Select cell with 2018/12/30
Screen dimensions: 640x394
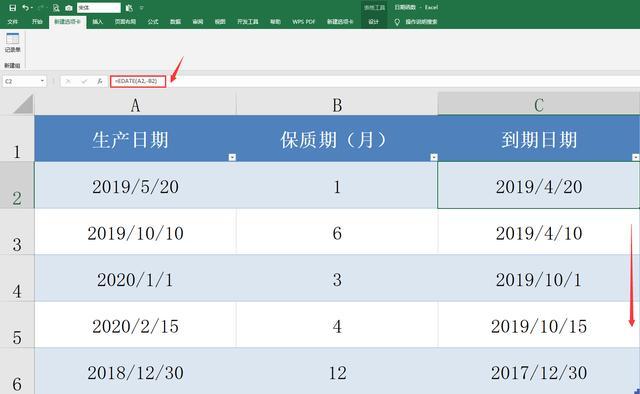pos(135,371)
